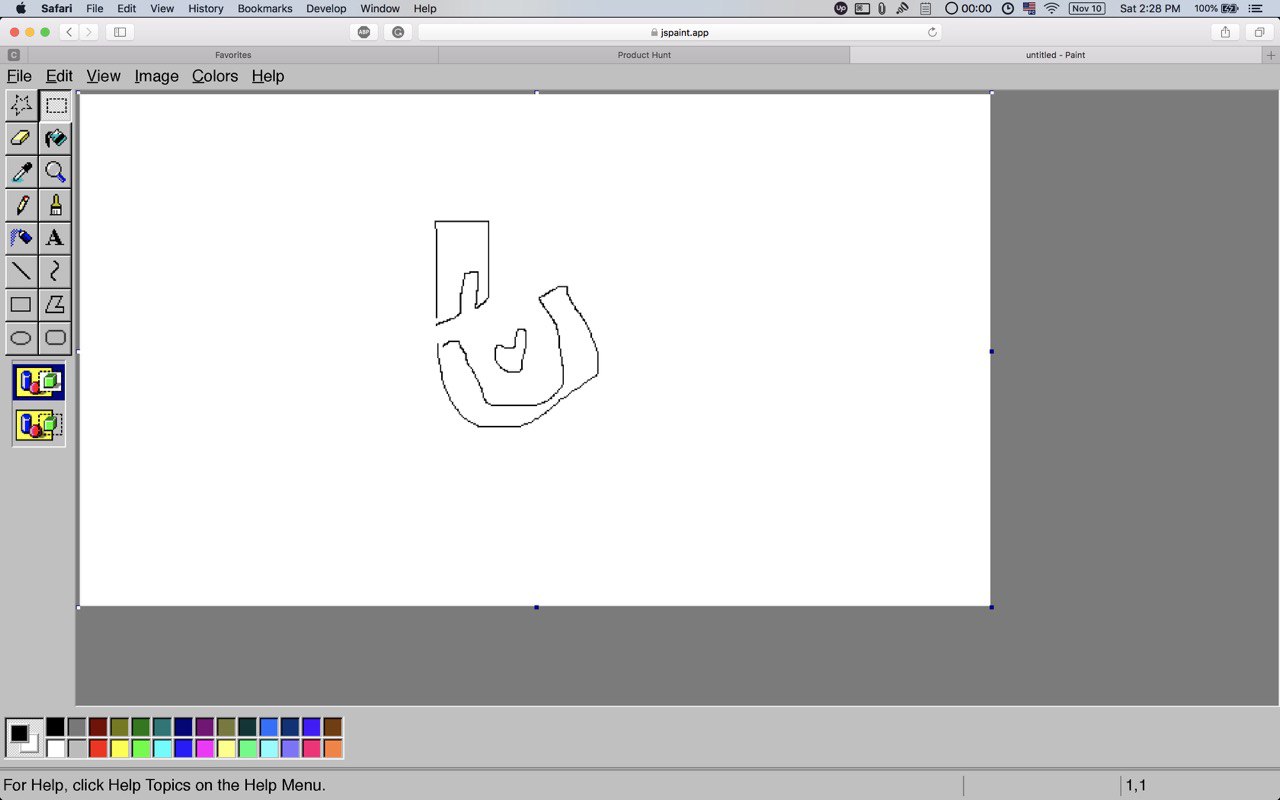Image resolution: width=1280 pixels, height=800 pixels.
Task: Open the Paint File menu
Action: click(19, 76)
